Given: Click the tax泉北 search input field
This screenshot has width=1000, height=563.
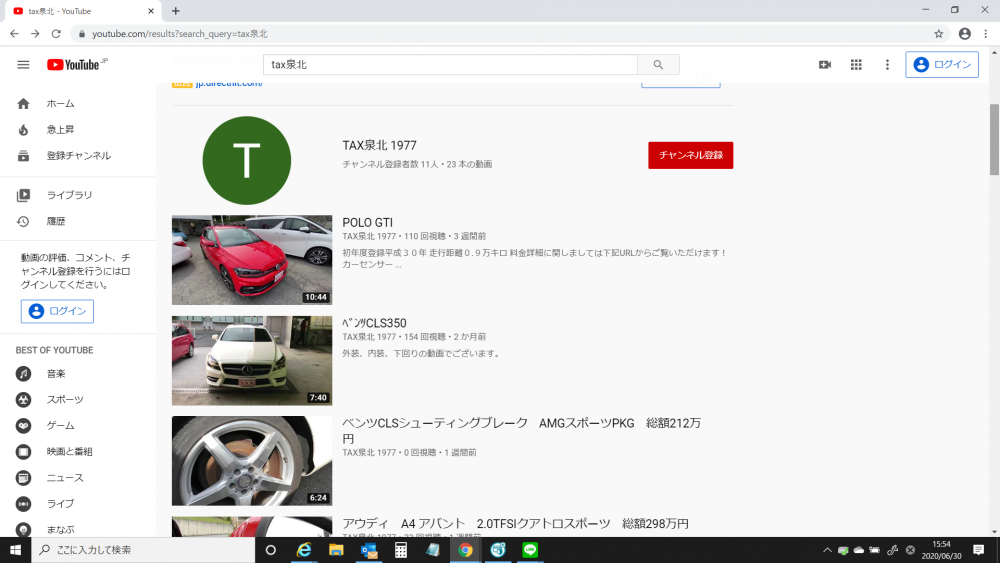Looking at the screenshot, I should click(450, 64).
